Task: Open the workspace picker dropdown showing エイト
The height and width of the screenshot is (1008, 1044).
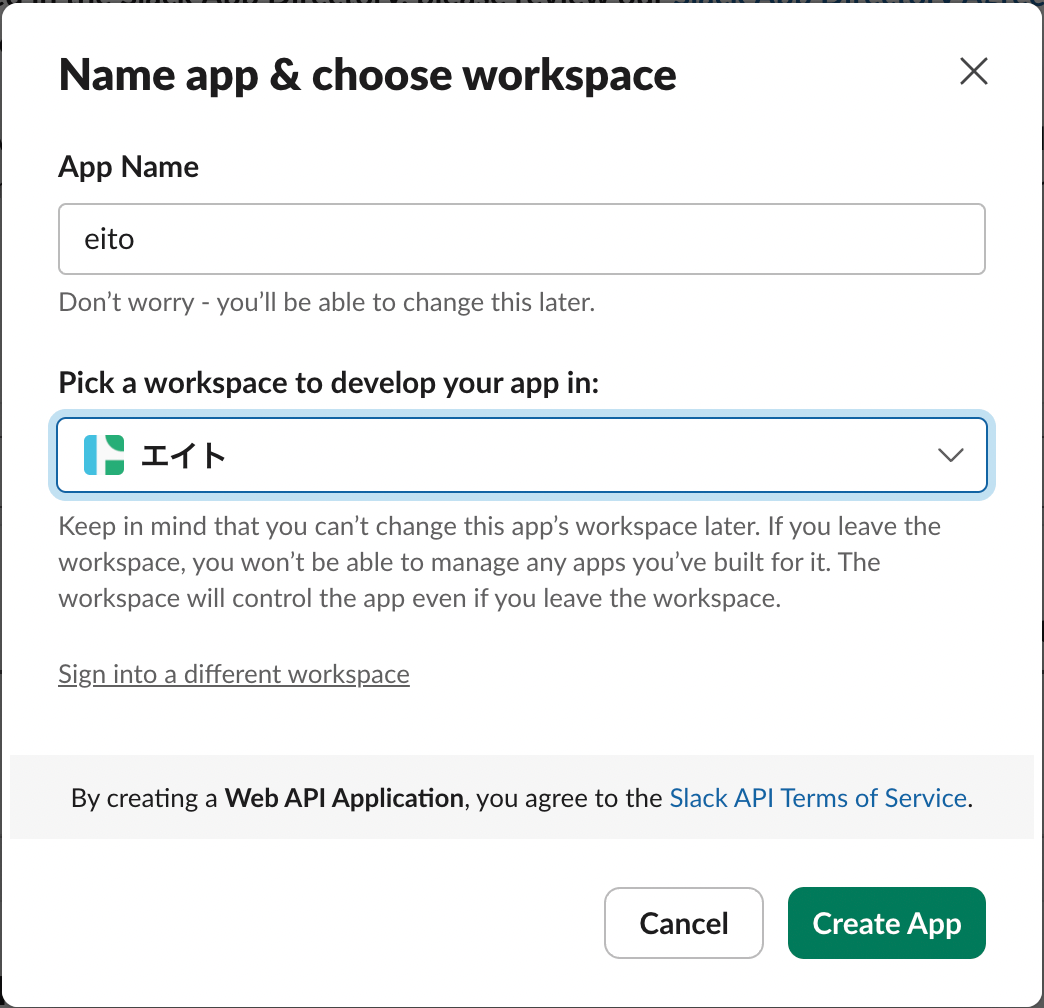Action: tap(521, 455)
